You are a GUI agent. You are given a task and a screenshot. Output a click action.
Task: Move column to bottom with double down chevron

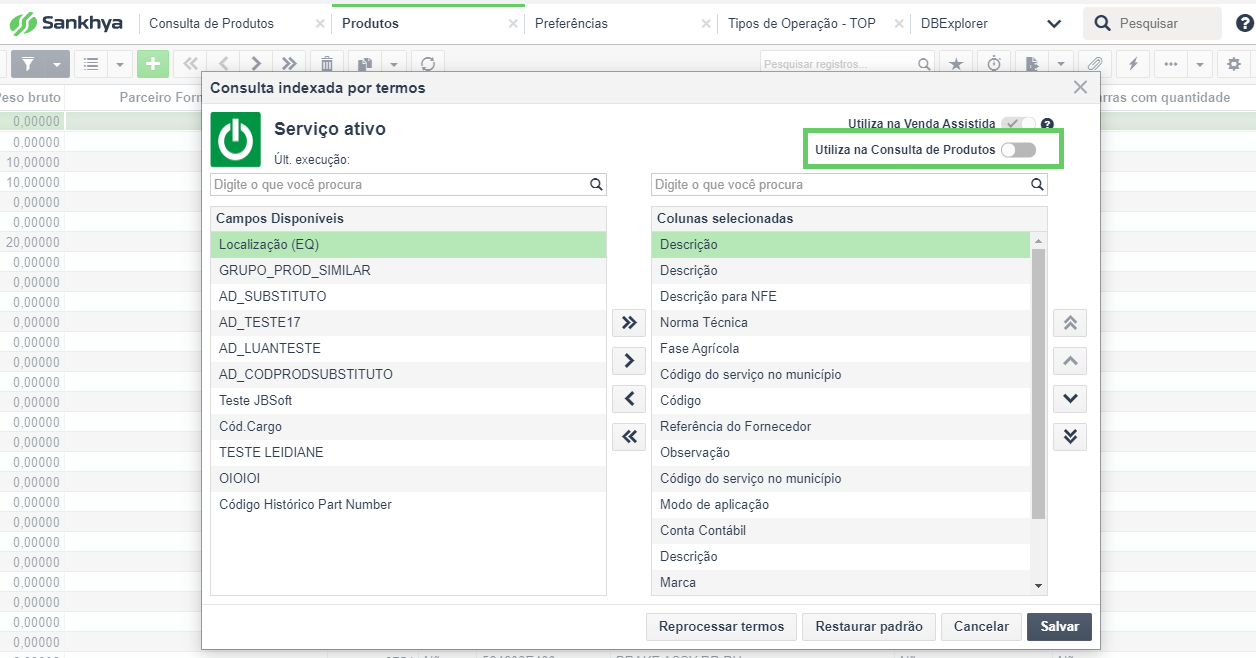coord(1070,437)
